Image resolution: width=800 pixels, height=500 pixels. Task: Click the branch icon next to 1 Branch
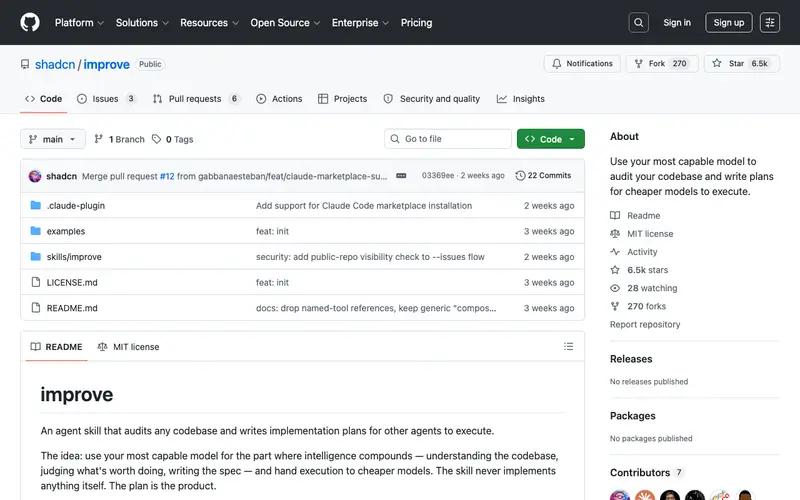click(98, 139)
